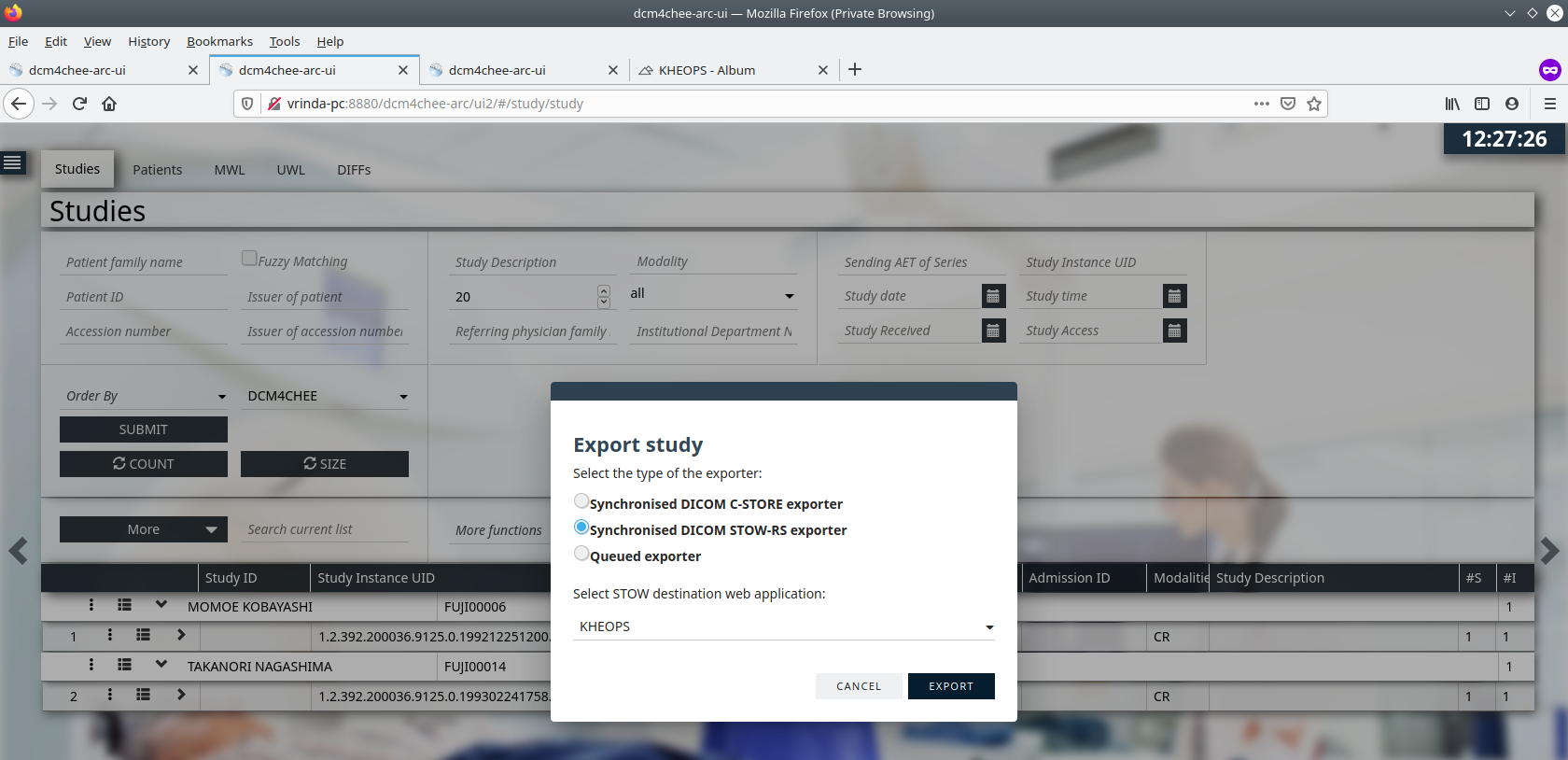Viewport: 1568px width, 760px height.
Task: Click three-dot menu for TAKANORI NAGASHIMA row
Action: coord(91,665)
